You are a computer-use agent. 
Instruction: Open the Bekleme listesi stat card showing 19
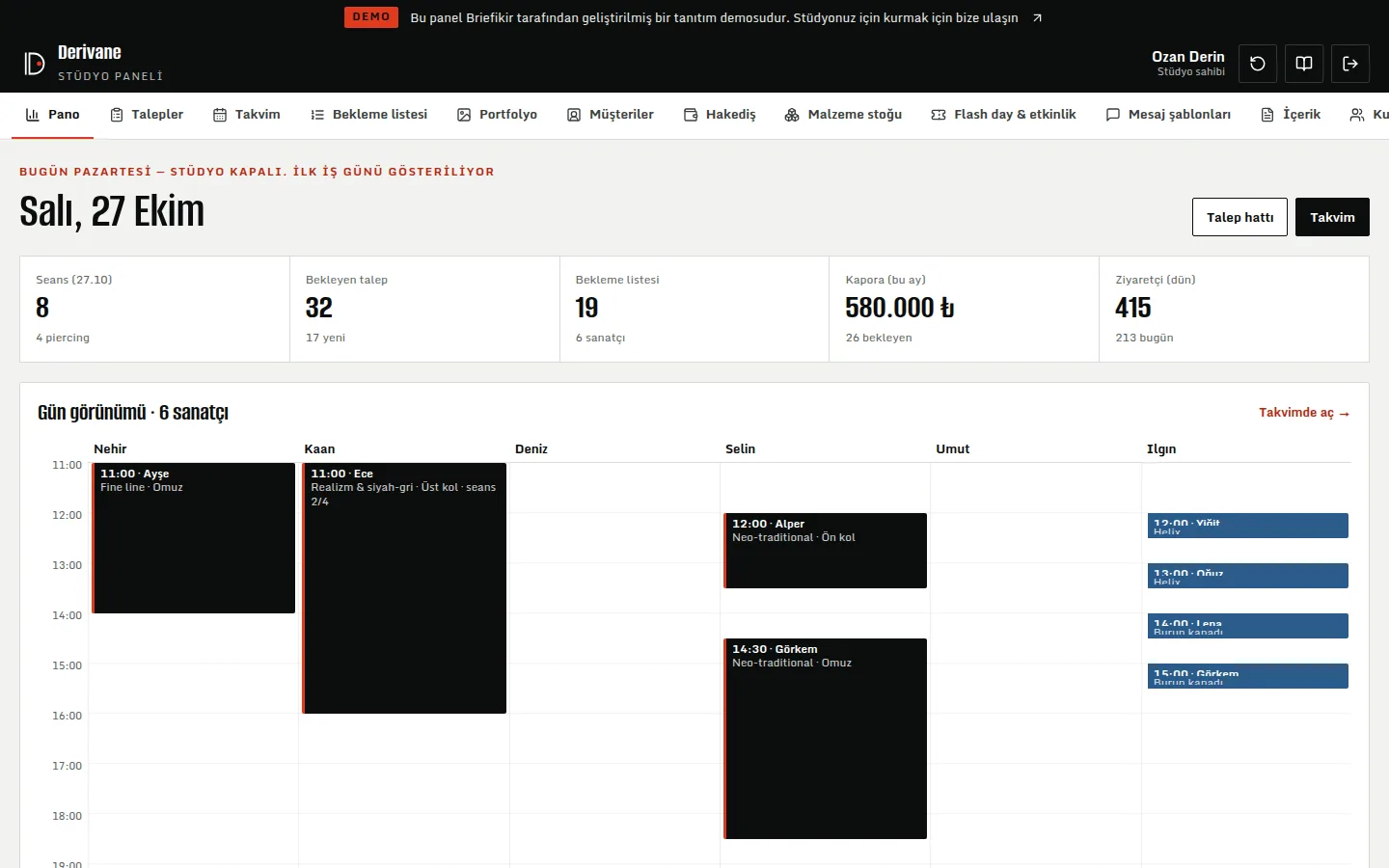(694, 309)
